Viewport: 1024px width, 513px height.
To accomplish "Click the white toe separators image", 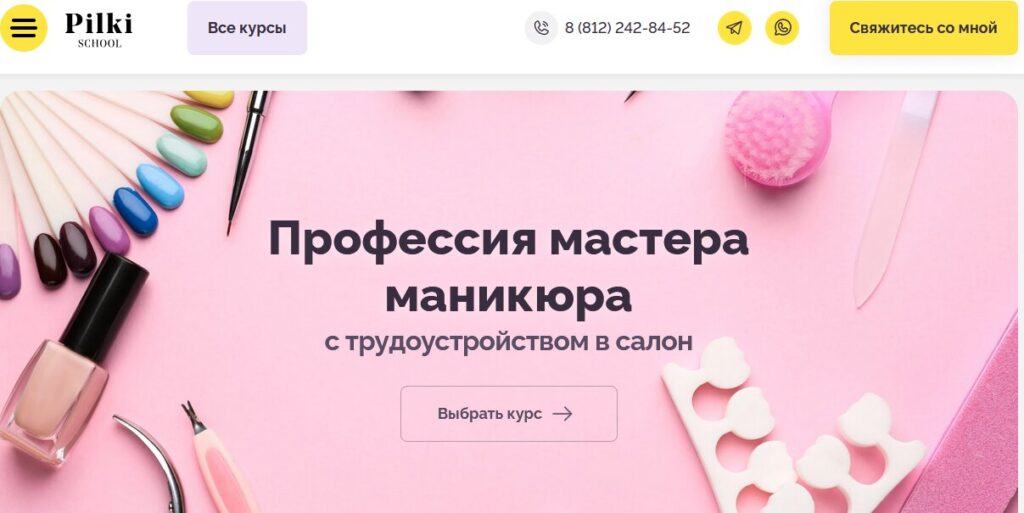I will click(x=792, y=431).
